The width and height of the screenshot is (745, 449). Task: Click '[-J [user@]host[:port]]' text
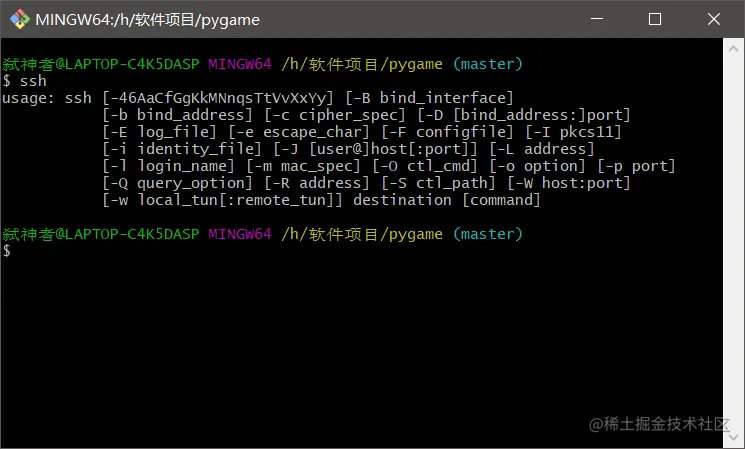pos(375,149)
